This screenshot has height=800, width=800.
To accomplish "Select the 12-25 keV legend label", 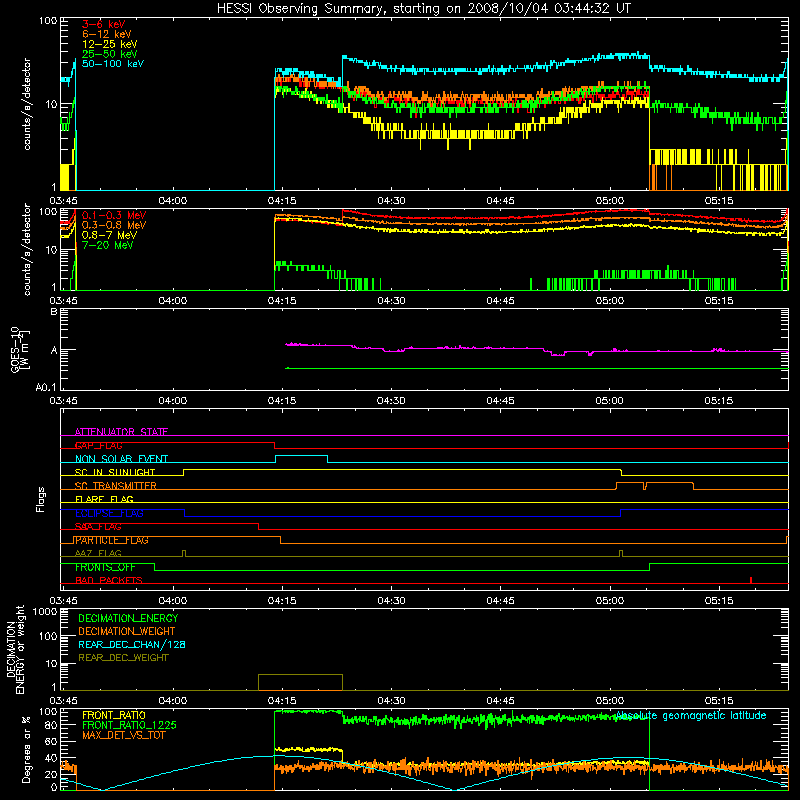I will click(x=110, y=44).
